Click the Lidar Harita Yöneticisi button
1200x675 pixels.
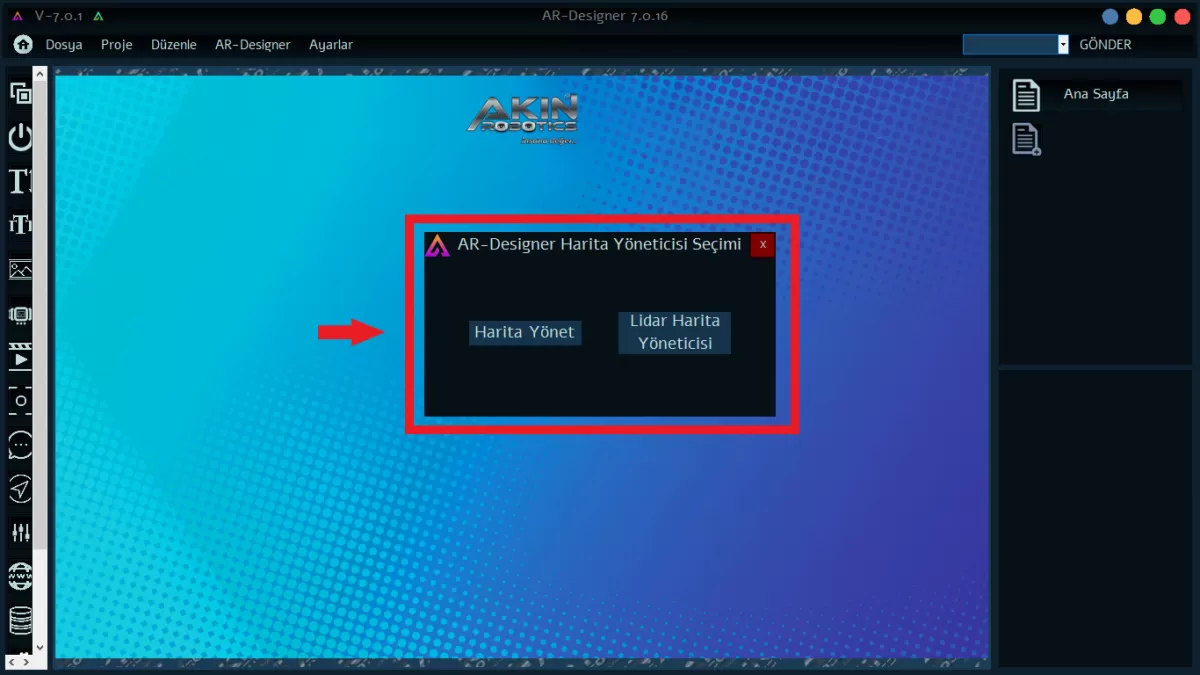[x=674, y=332]
